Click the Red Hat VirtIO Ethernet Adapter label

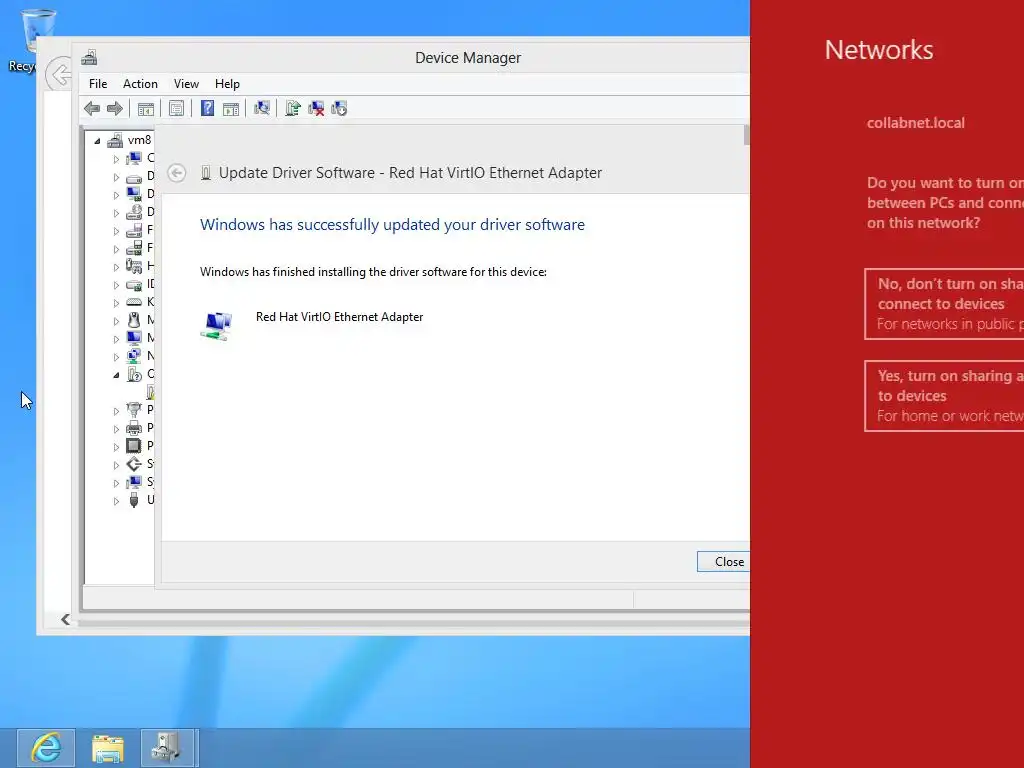click(x=339, y=317)
